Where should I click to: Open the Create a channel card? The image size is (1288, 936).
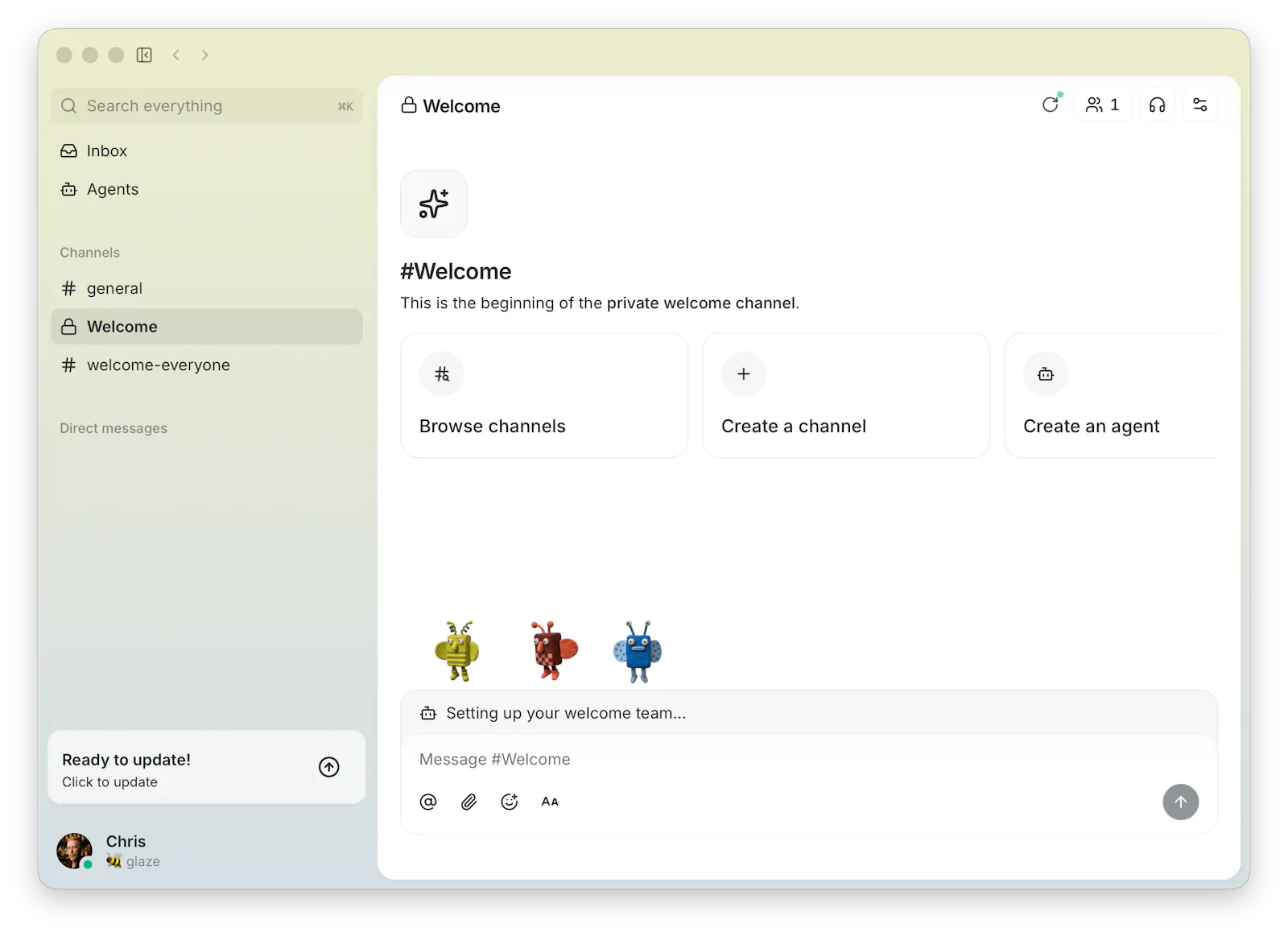coord(846,395)
